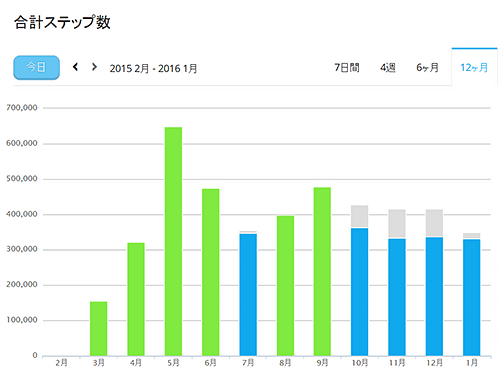
Task: Click the blue 12月 bar
Action: click(434, 296)
